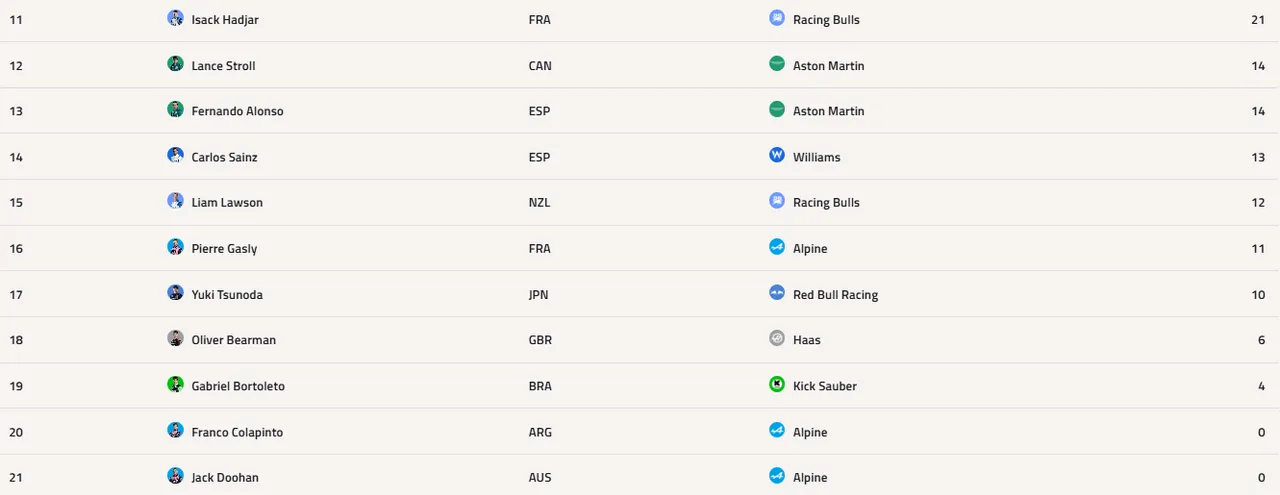Click Jack Doohan's driver avatar
Image resolution: width=1280 pixels, height=495 pixels.
click(176, 476)
